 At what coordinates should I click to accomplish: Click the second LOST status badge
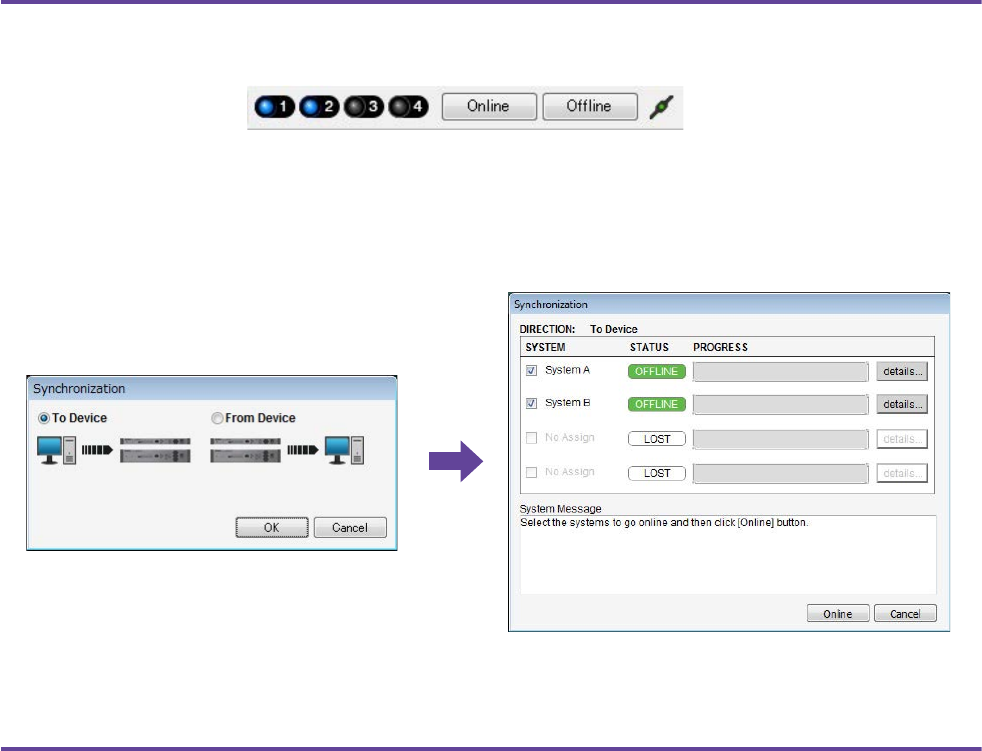(657, 474)
